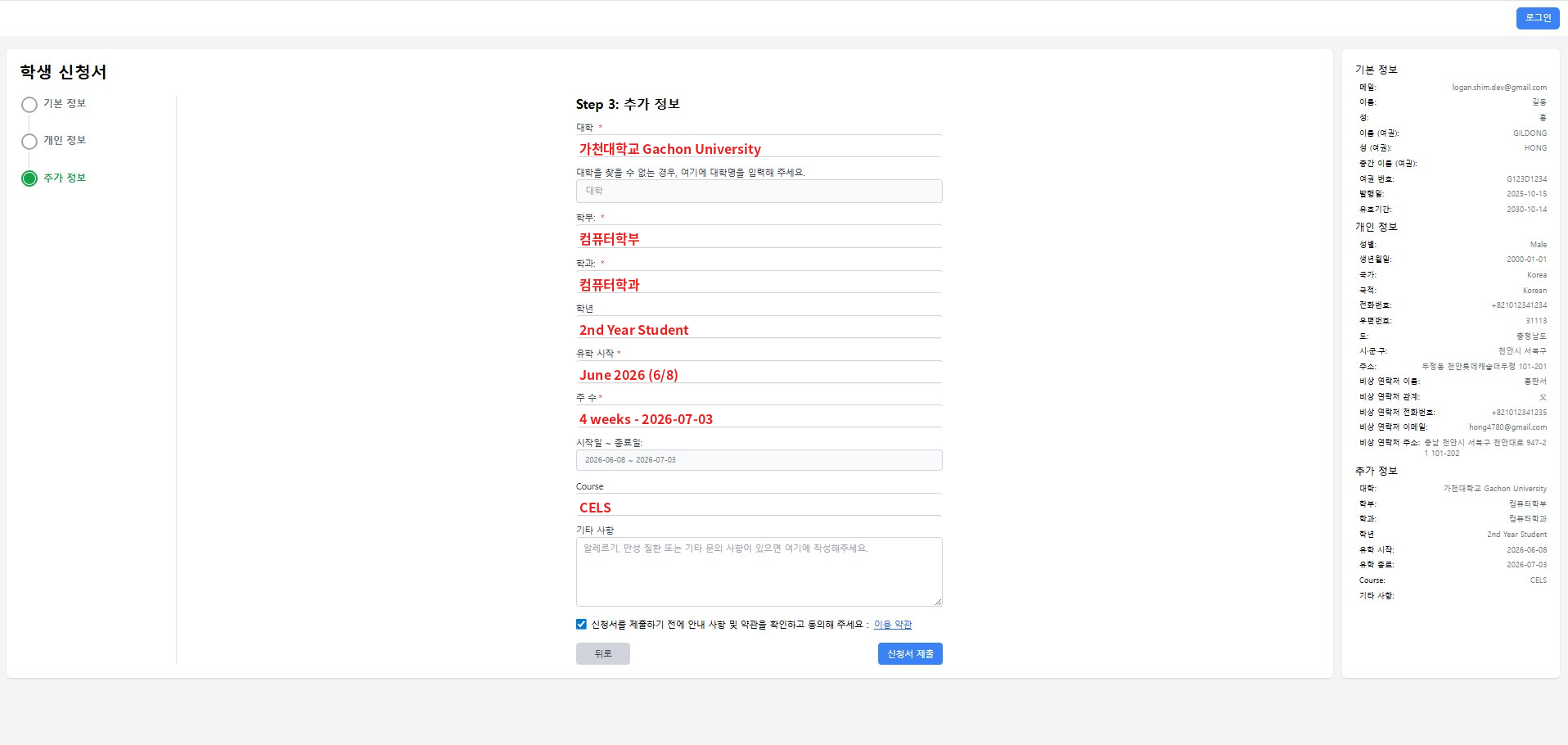Click the phone number +821012341234 value
Screen dimensions: 1568x745
click(x=1519, y=305)
